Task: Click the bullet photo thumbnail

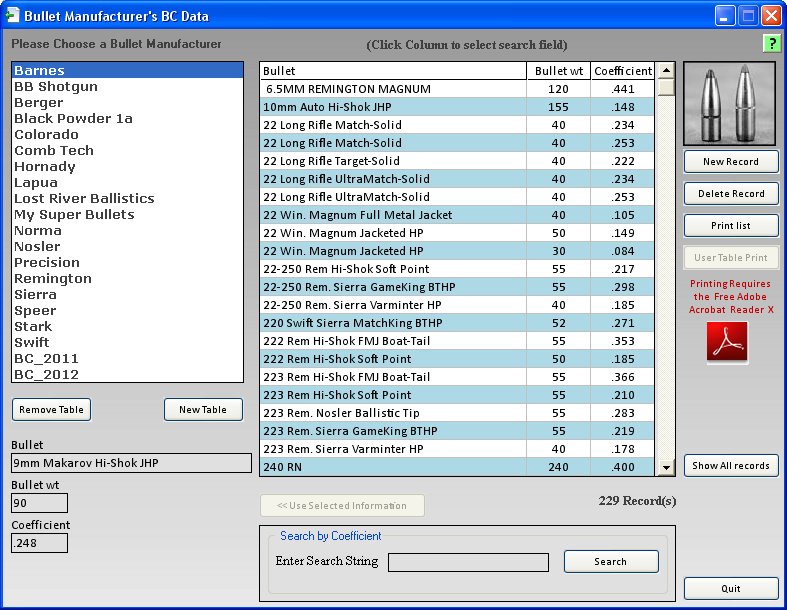Action: click(x=730, y=104)
